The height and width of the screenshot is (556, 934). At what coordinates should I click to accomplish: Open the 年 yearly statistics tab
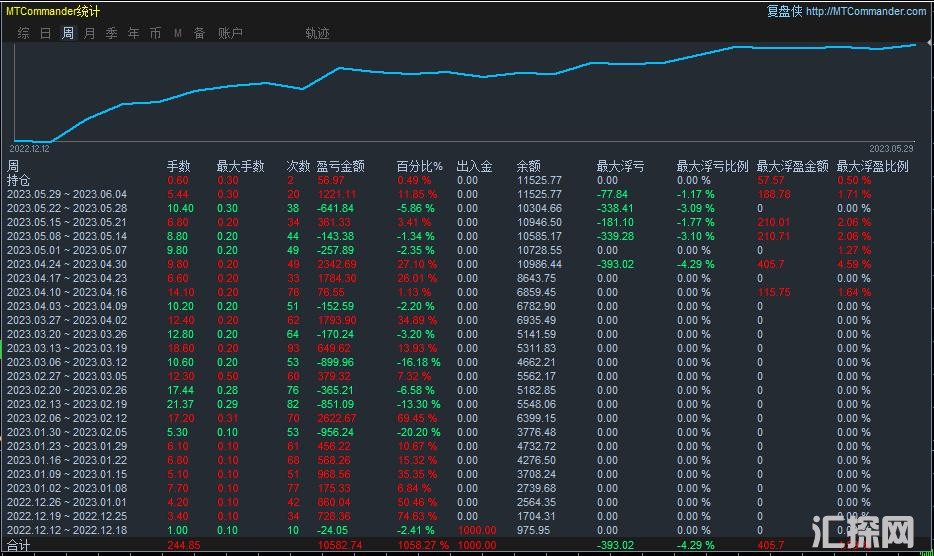(x=133, y=33)
